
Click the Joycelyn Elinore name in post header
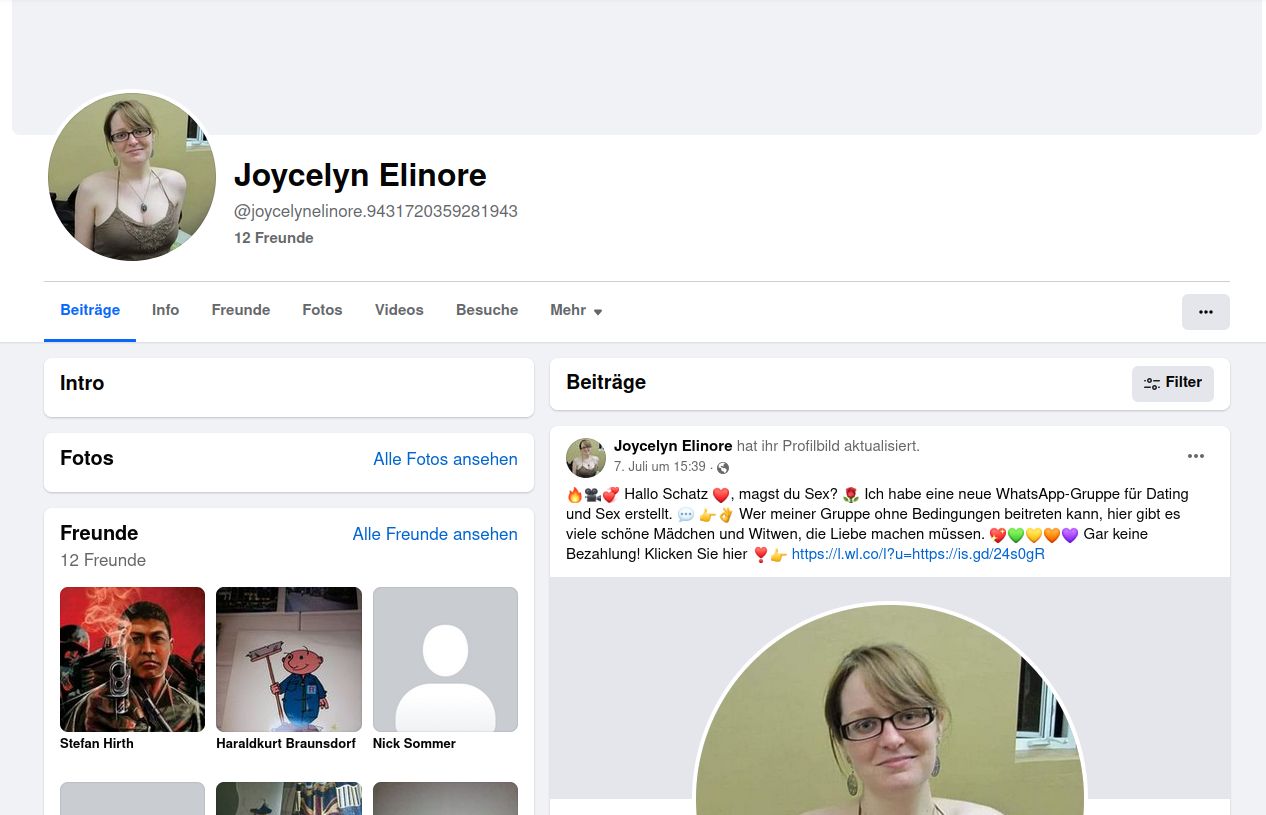tap(673, 446)
